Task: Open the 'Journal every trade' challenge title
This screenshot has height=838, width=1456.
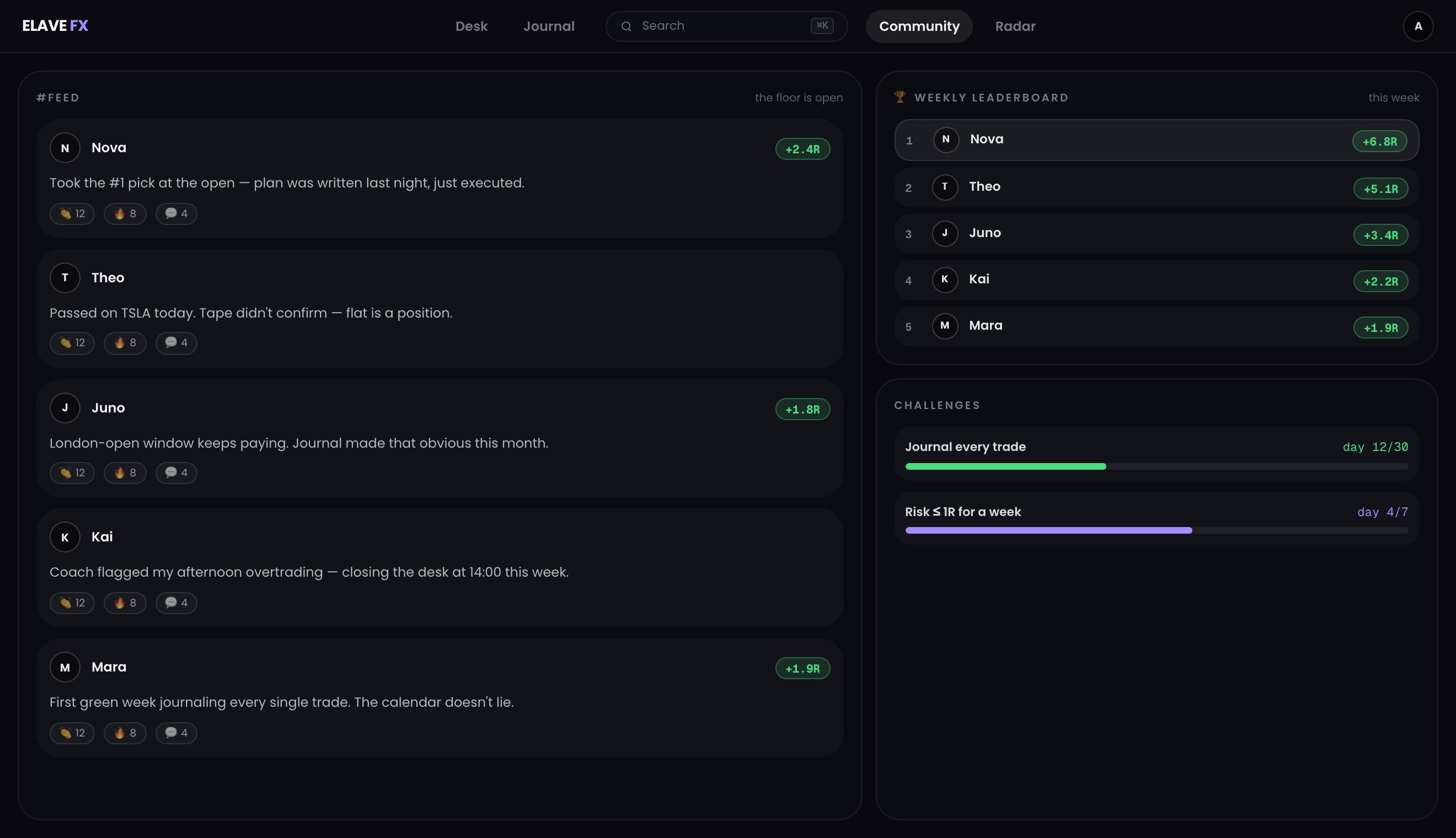Action: tap(966, 447)
